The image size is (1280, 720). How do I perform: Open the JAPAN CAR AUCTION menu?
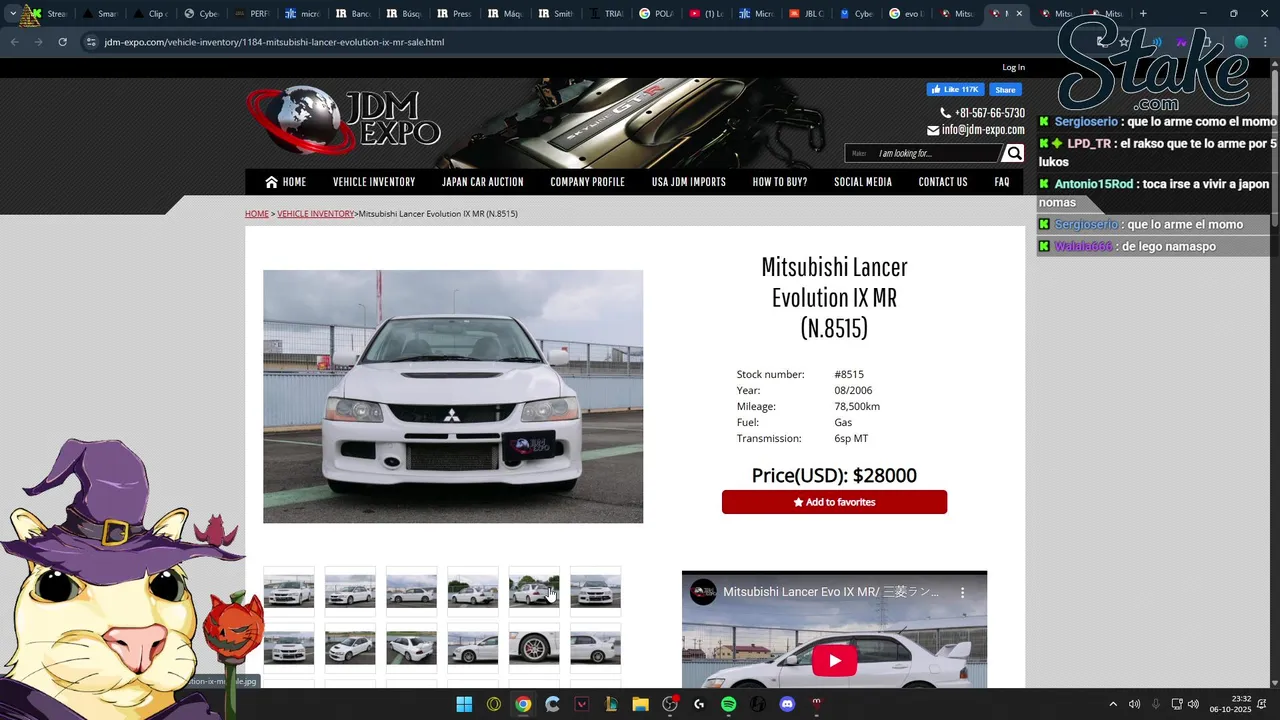(x=482, y=182)
